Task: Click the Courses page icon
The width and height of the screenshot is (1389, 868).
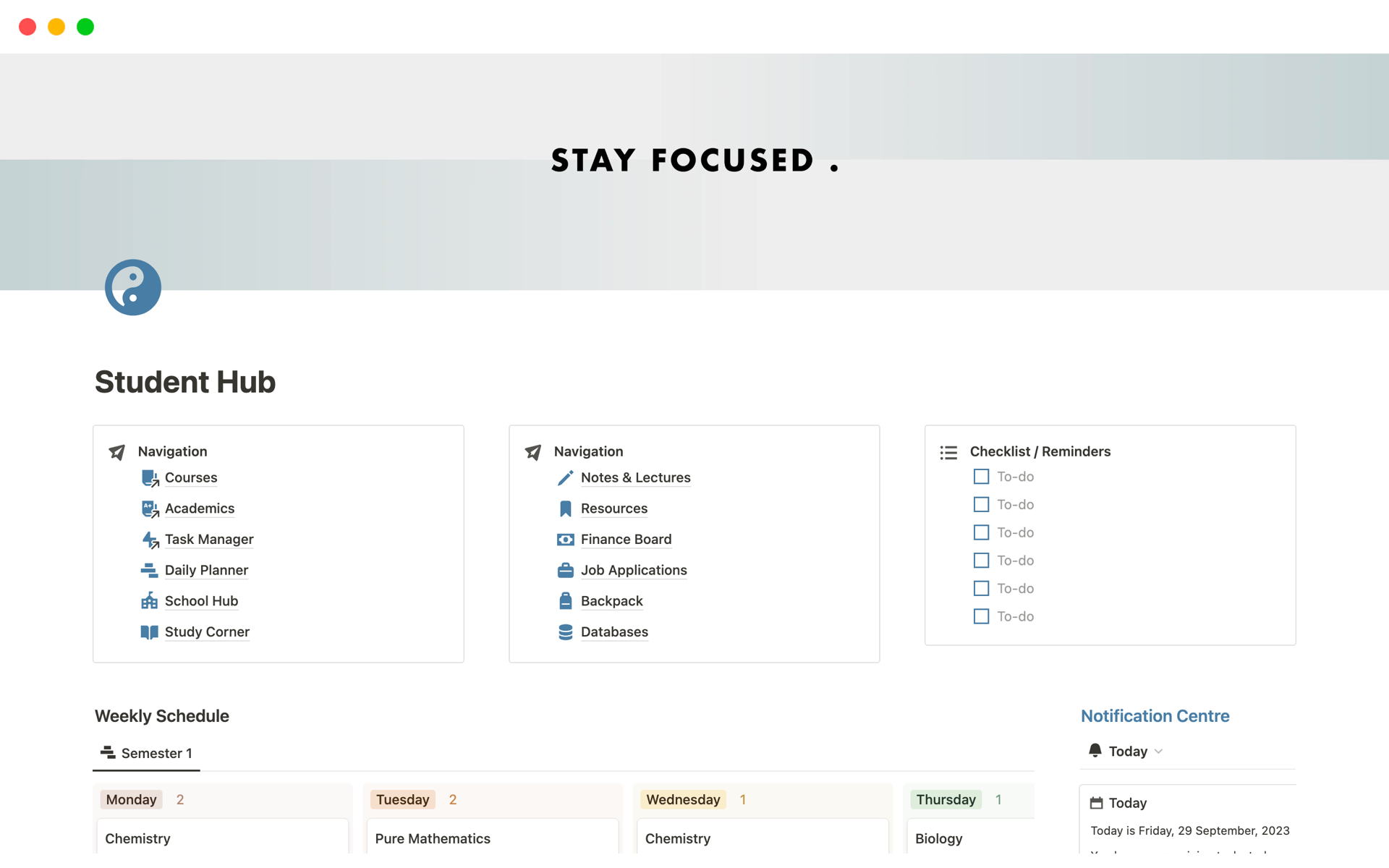Action: (150, 478)
